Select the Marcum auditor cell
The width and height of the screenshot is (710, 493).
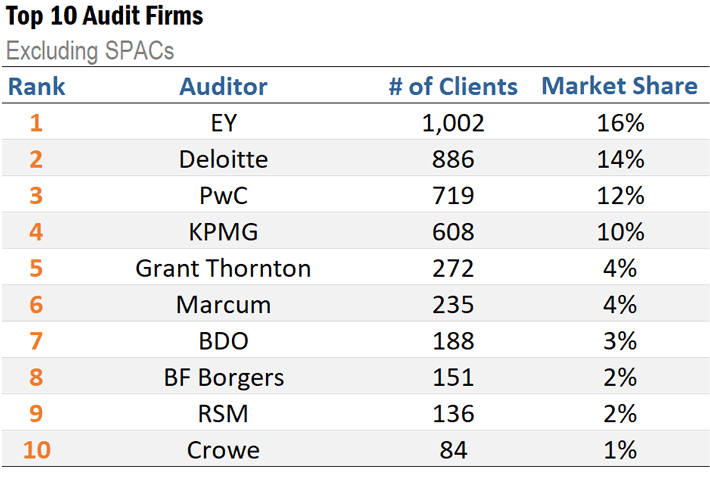click(x=223, y=305)
